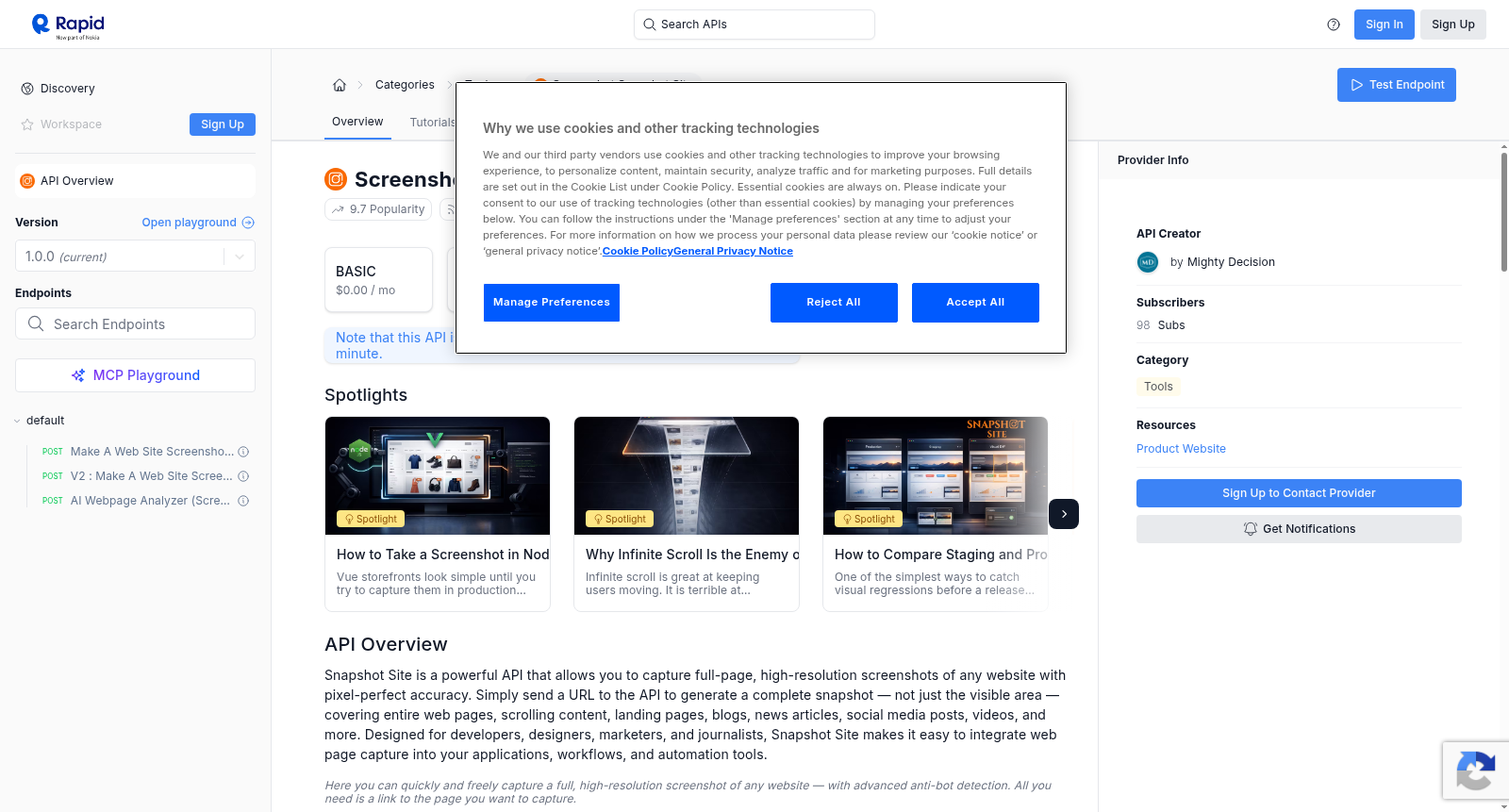Show info for AI Webpage Analyzer endpoint

(243, 501)
